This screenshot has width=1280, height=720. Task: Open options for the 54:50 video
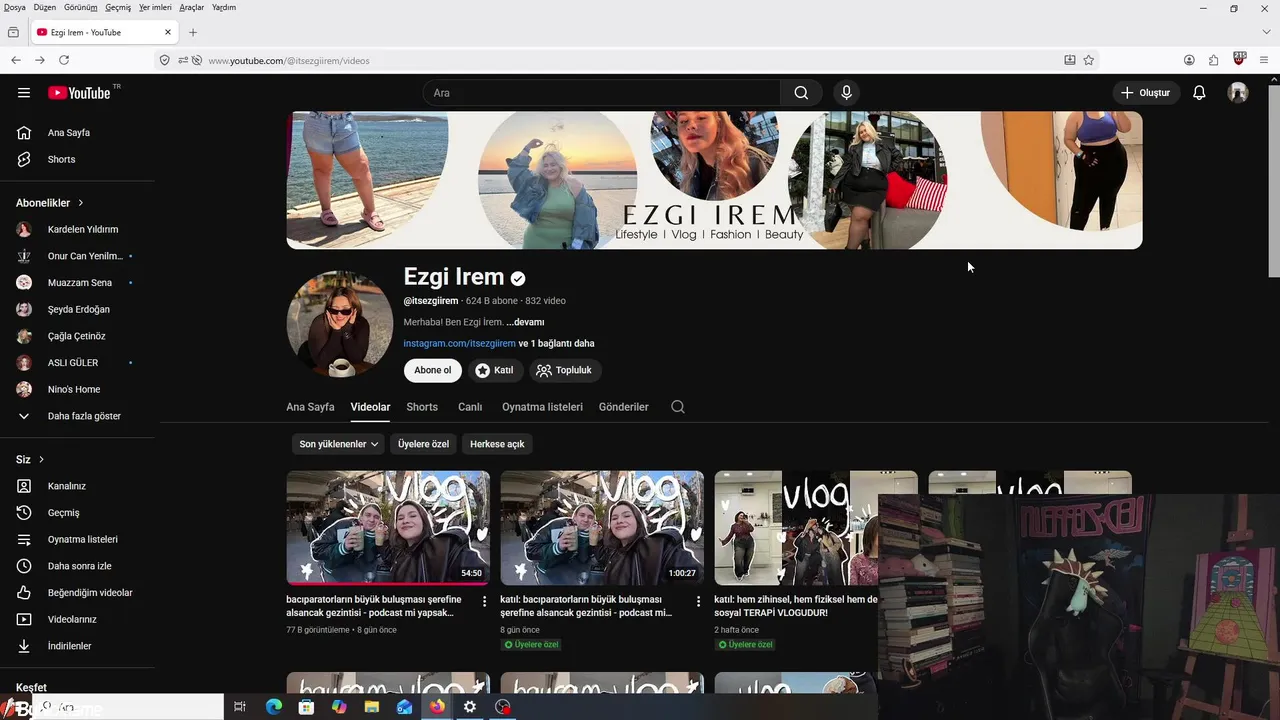tap(485, 601)
